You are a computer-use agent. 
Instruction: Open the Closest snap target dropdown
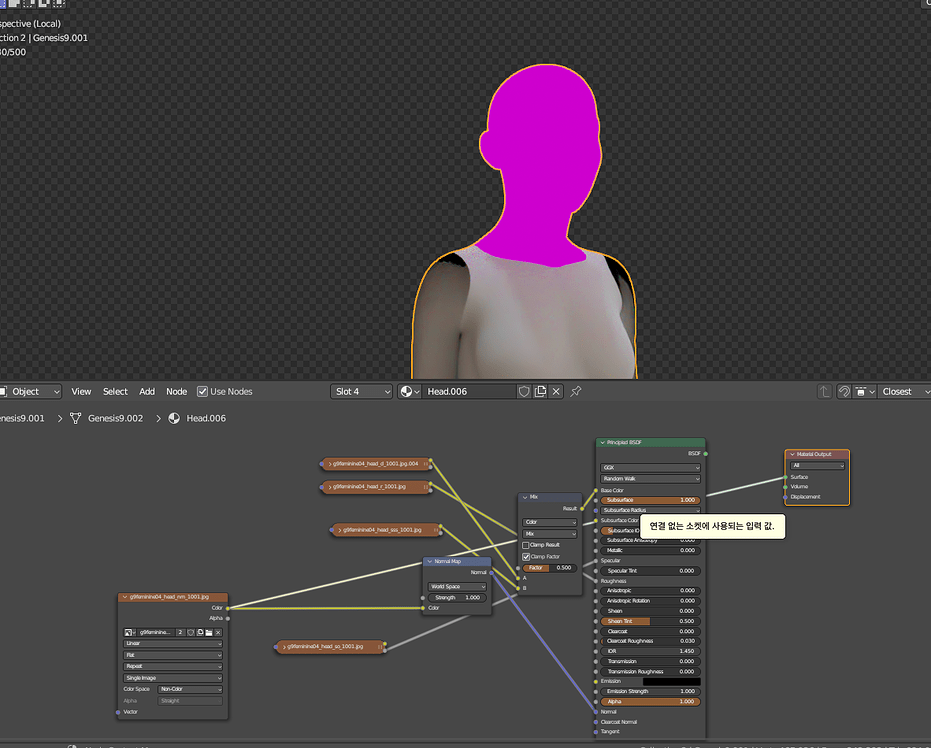coord(904,392)
